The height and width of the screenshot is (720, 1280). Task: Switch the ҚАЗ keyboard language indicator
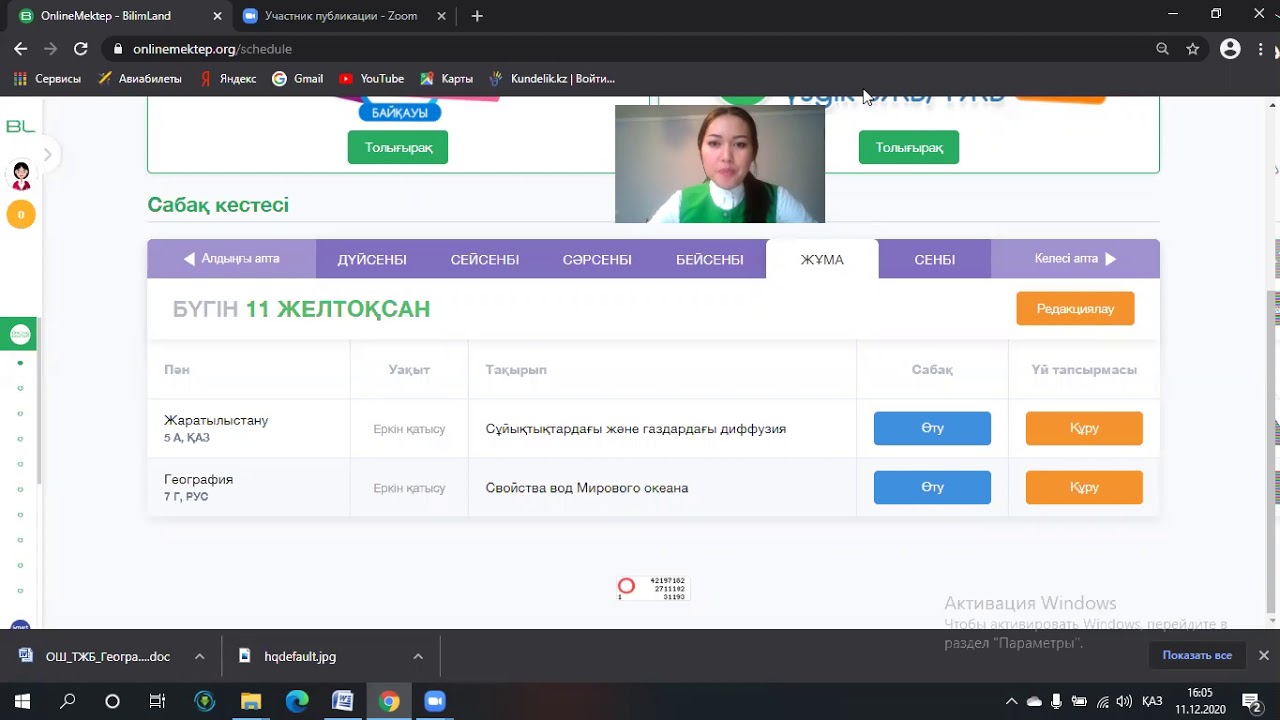1151,701
